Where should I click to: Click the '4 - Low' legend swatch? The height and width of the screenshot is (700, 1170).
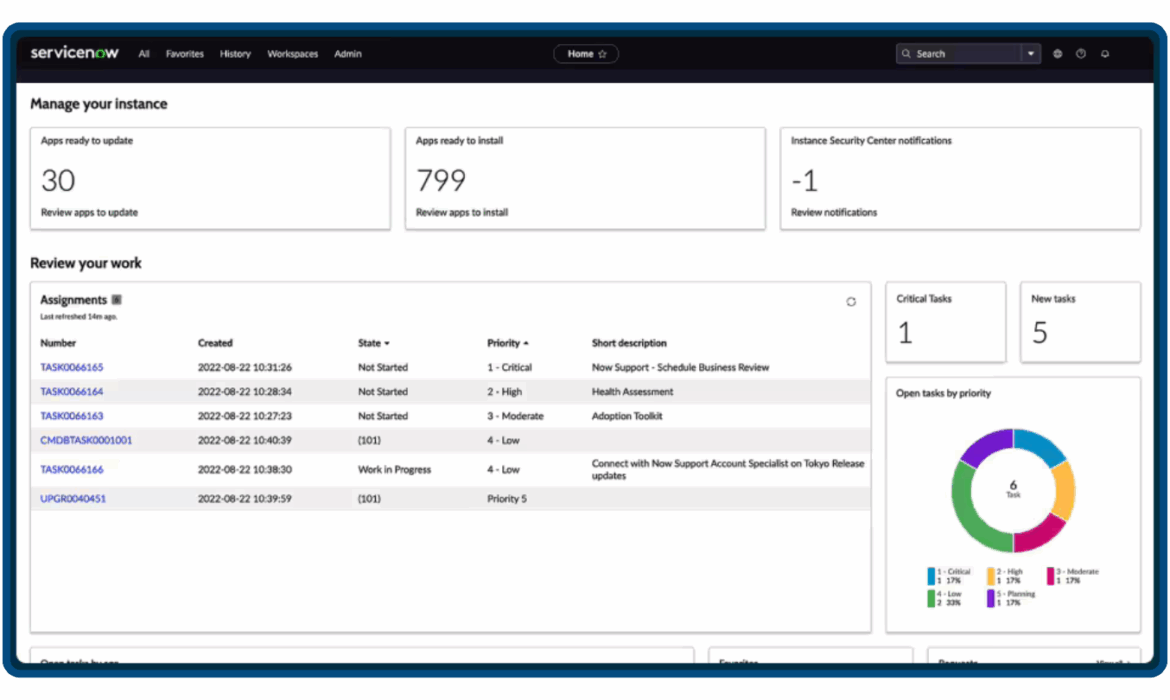[931, 599]
